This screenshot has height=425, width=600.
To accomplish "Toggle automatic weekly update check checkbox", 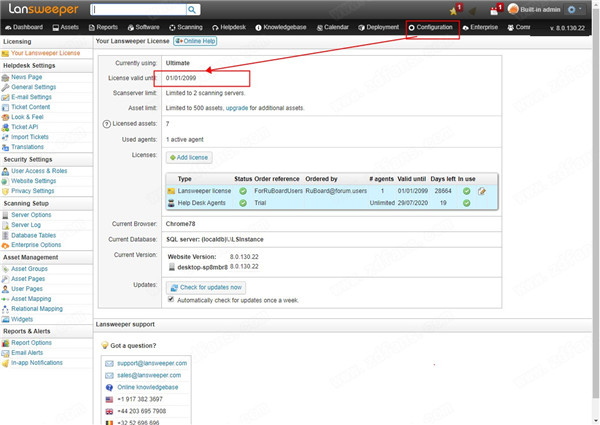I will (x=171, y=300).
